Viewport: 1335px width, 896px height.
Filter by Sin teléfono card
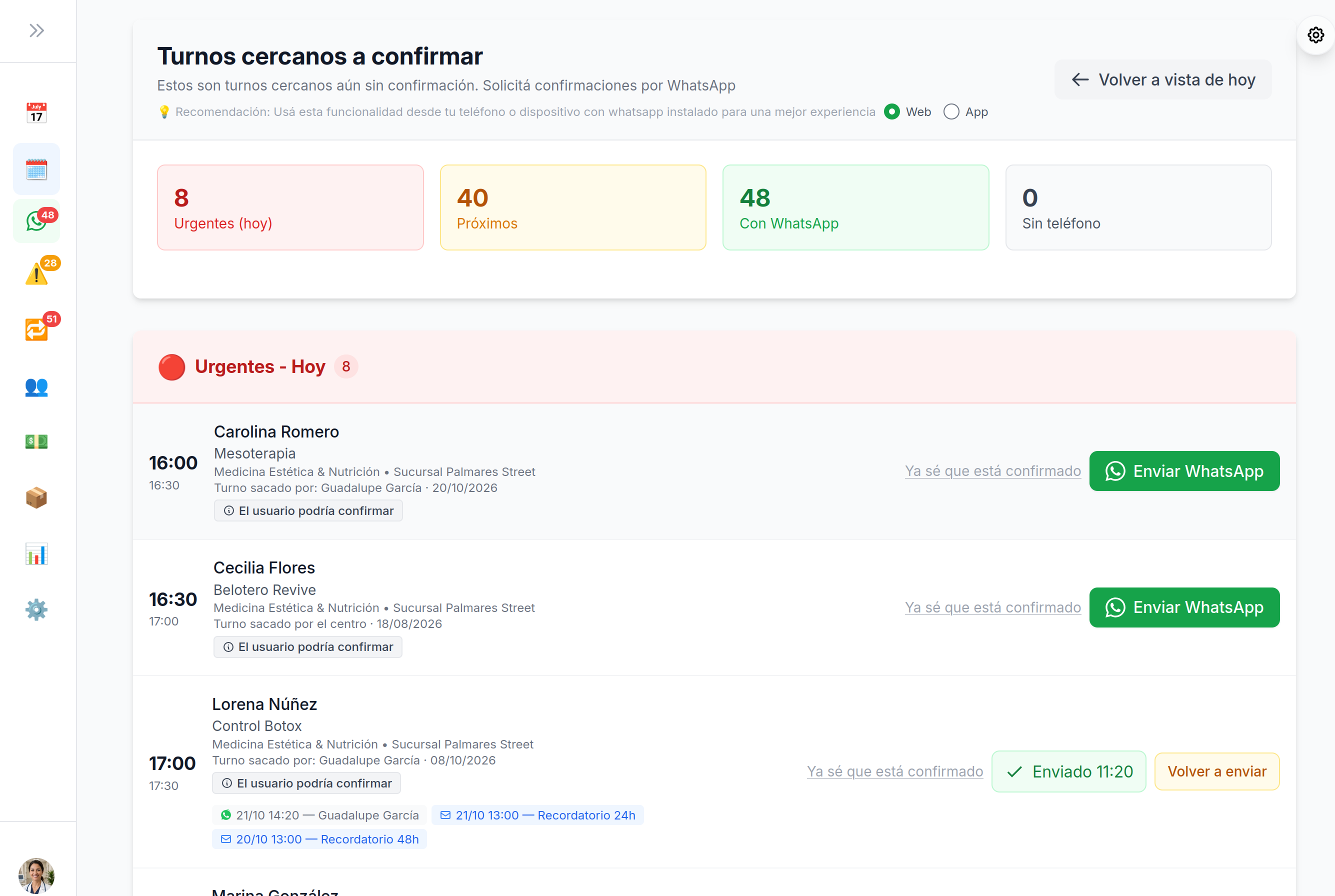point(1138,207)
